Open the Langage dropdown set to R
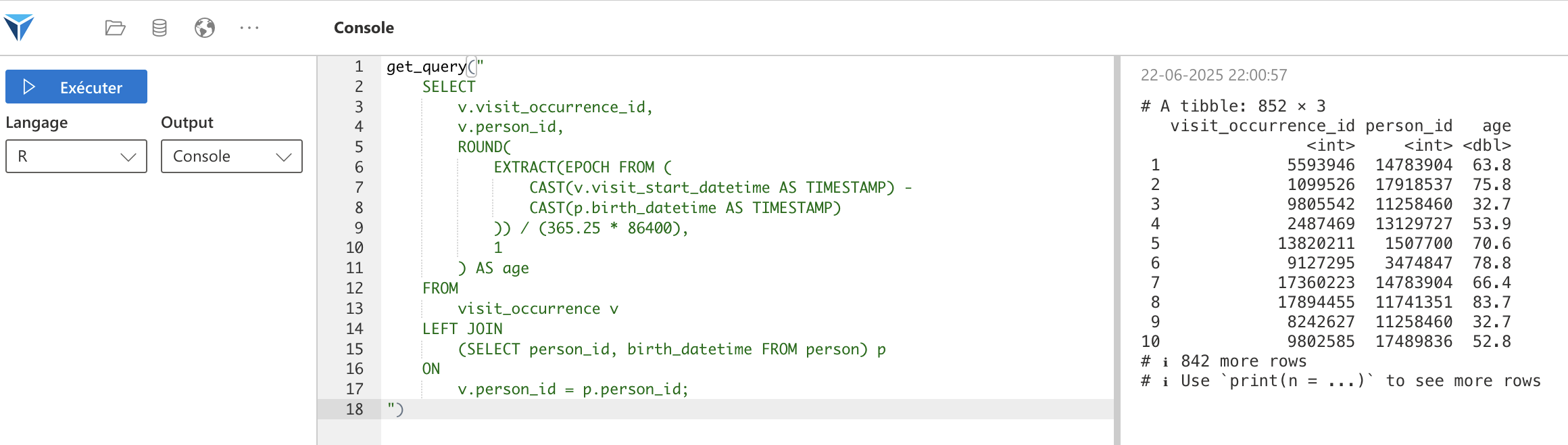This screenshot has width=1568, height=445. 76,156
